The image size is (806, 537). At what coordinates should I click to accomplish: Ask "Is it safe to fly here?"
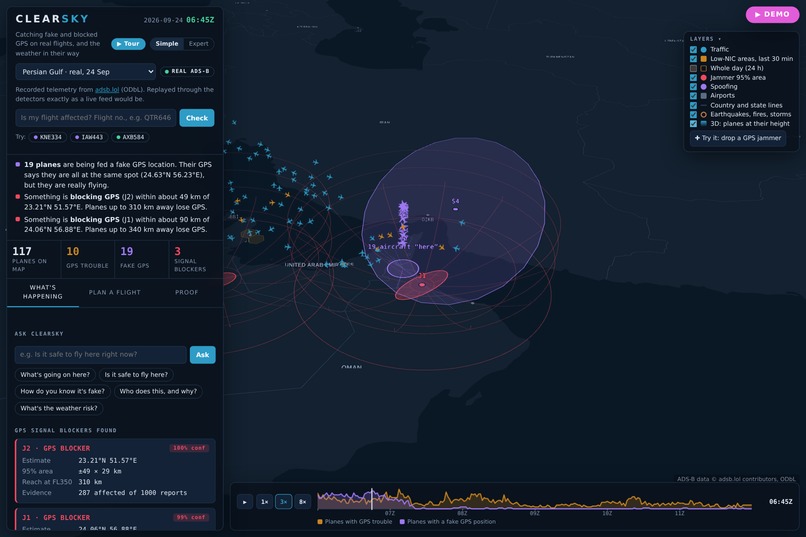(x=136, y=375)
